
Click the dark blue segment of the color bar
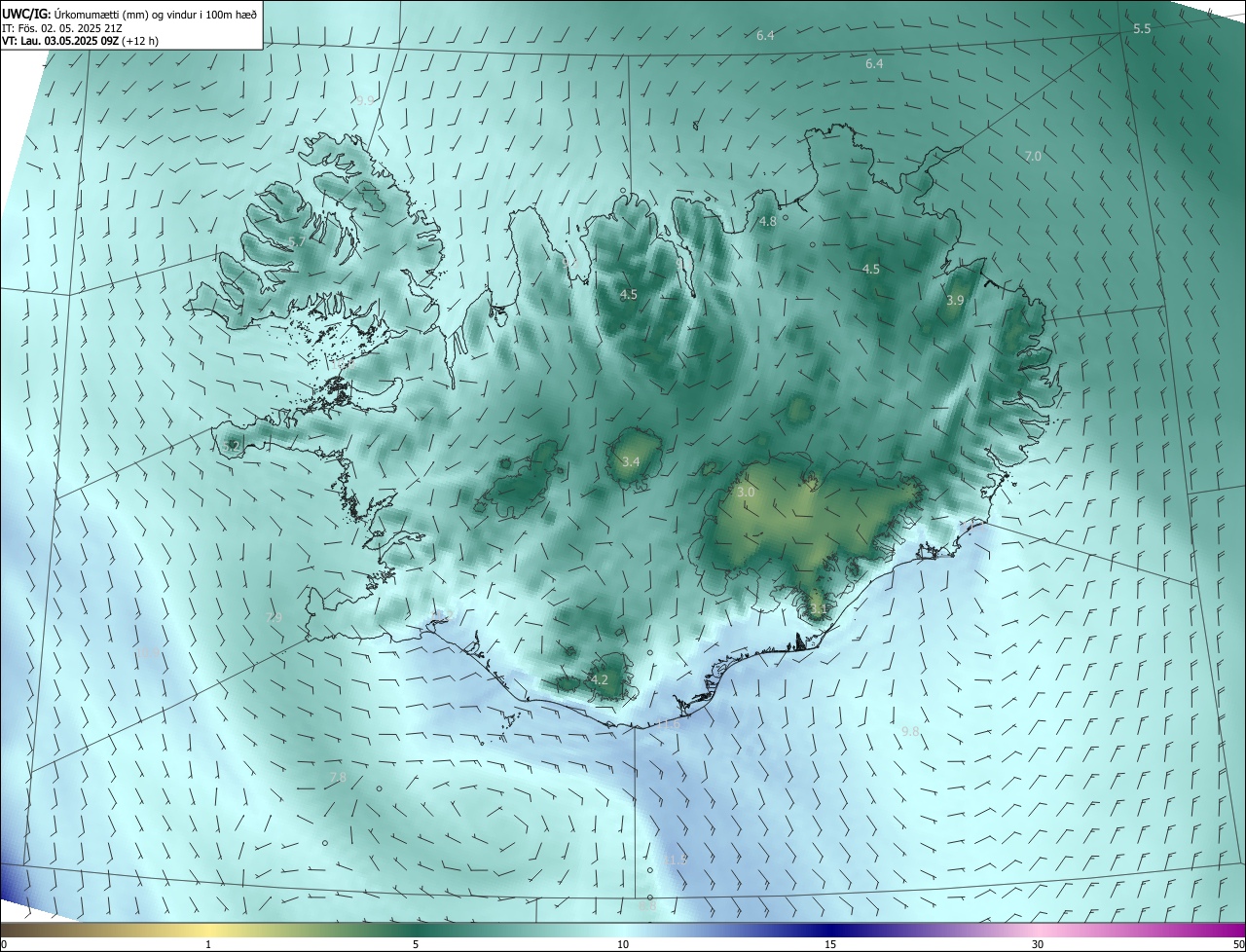pyautogui.click(x=830, y=931)
